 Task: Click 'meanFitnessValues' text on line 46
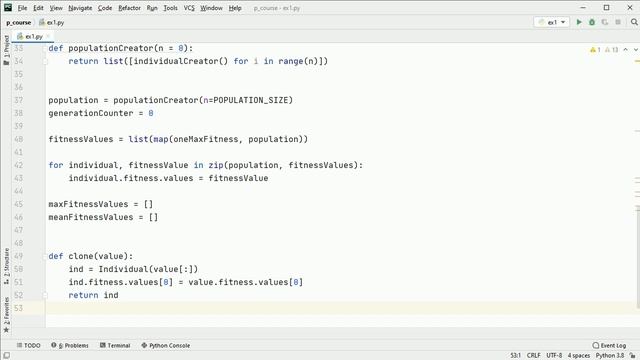91,218
